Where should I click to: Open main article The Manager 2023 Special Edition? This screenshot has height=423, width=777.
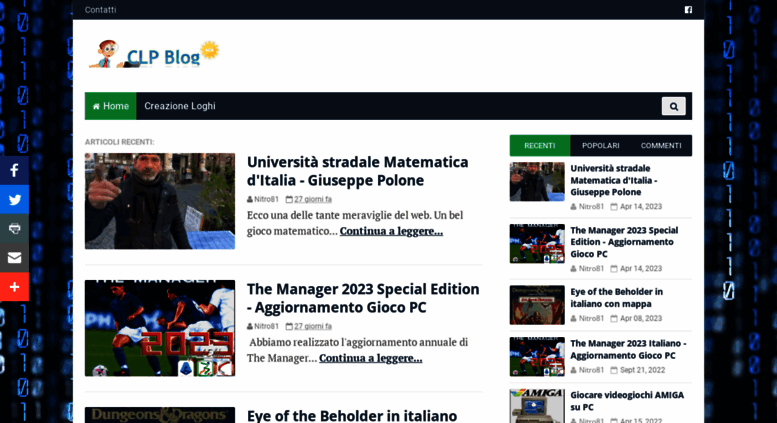click(363, 298)
